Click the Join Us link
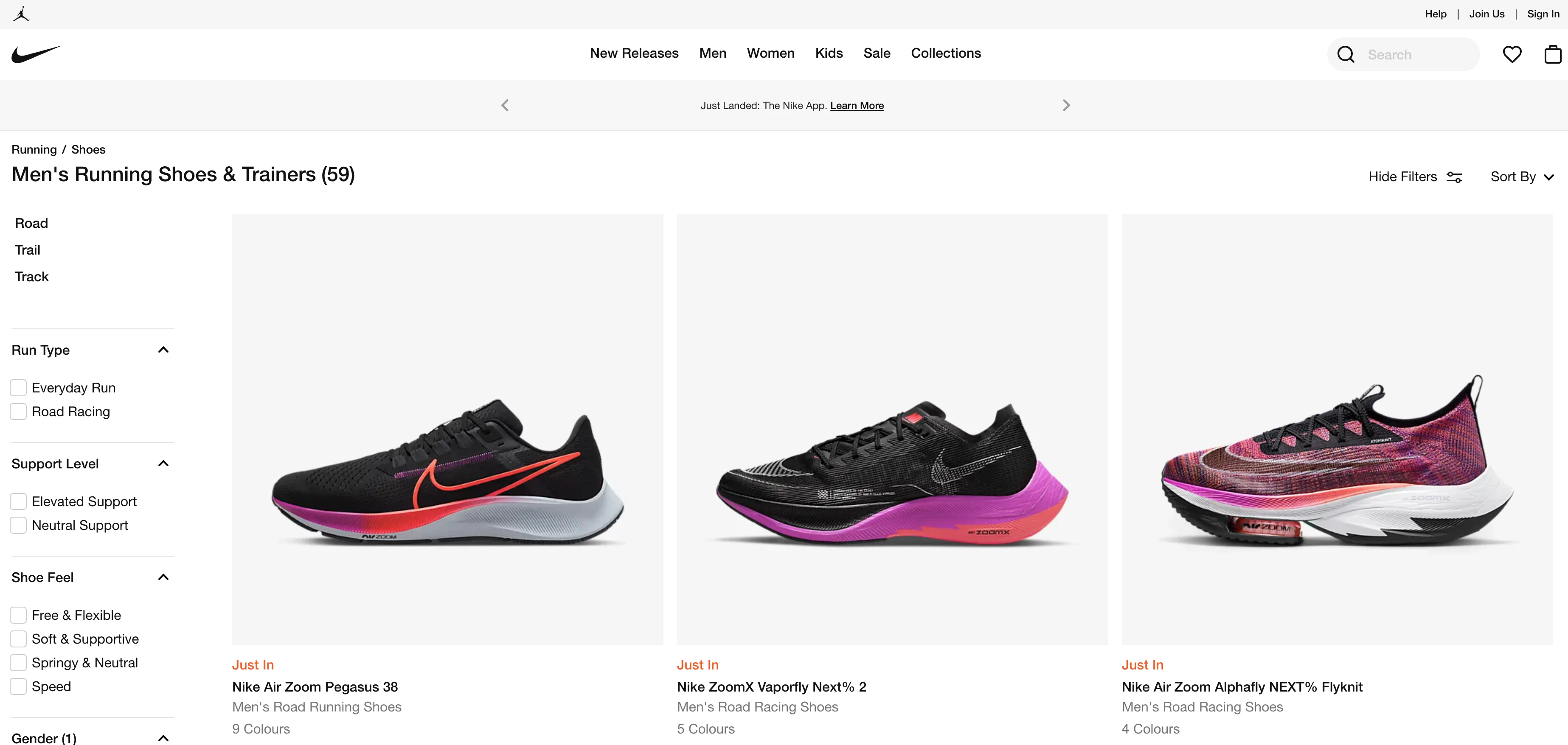 click(1487, 14)
